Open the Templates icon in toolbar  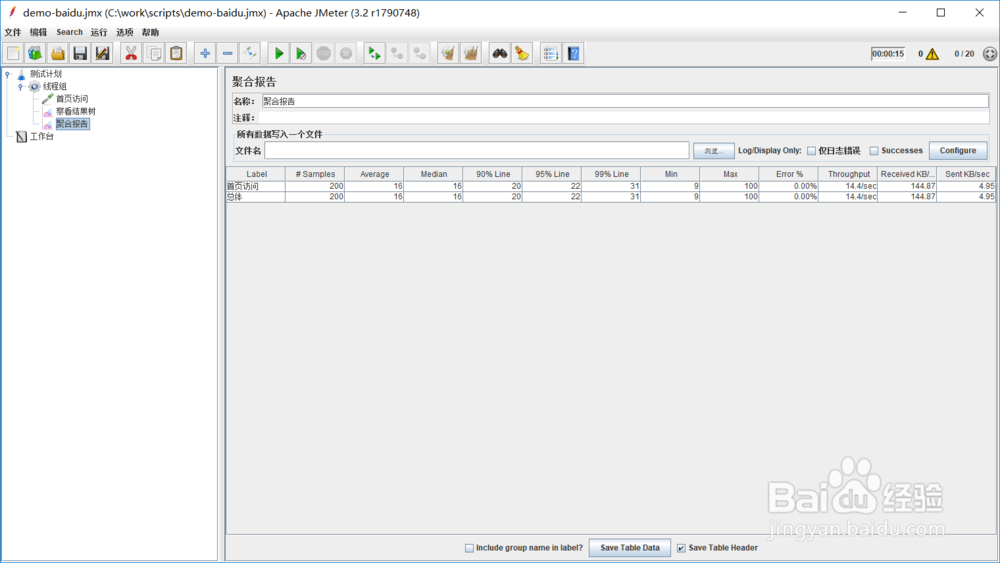pyautogui.click(x=35, y=54)
